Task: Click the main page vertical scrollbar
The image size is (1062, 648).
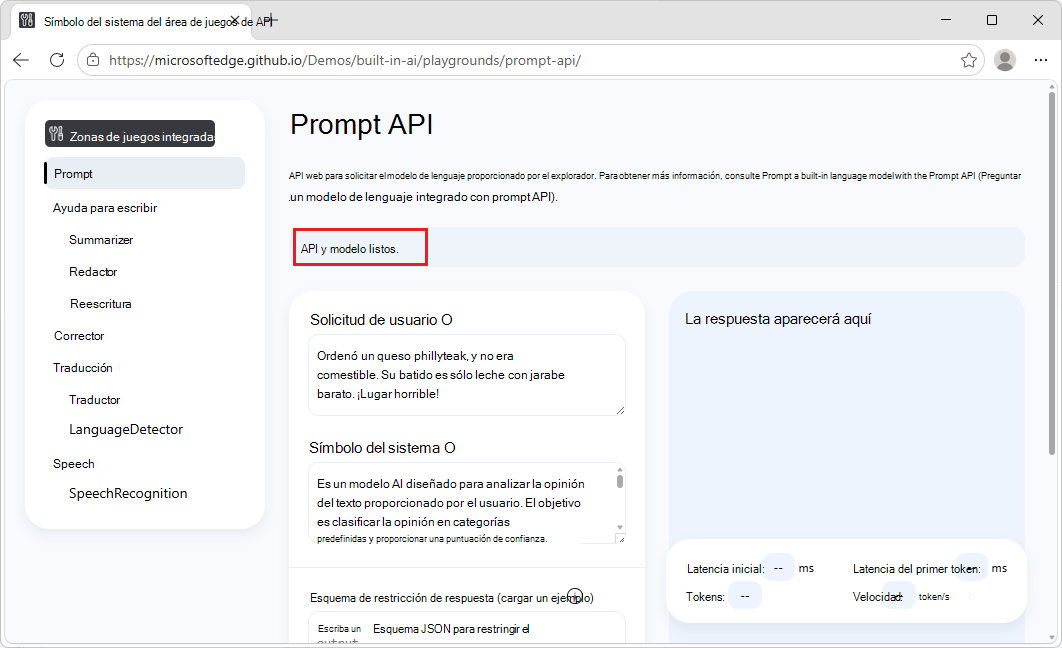Action: pos(1052,274)
